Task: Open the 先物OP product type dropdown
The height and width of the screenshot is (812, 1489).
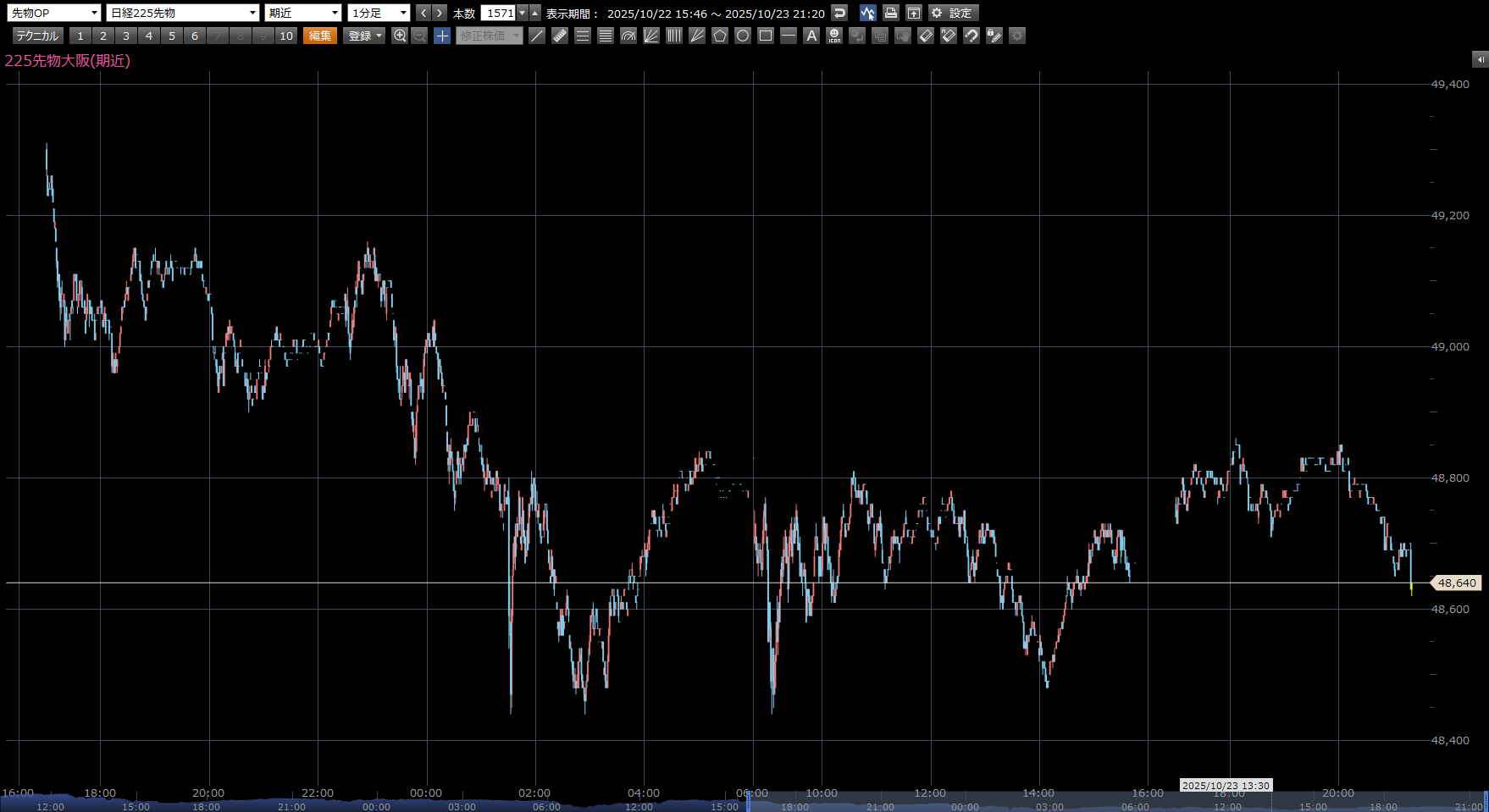Action: [54, 13]
